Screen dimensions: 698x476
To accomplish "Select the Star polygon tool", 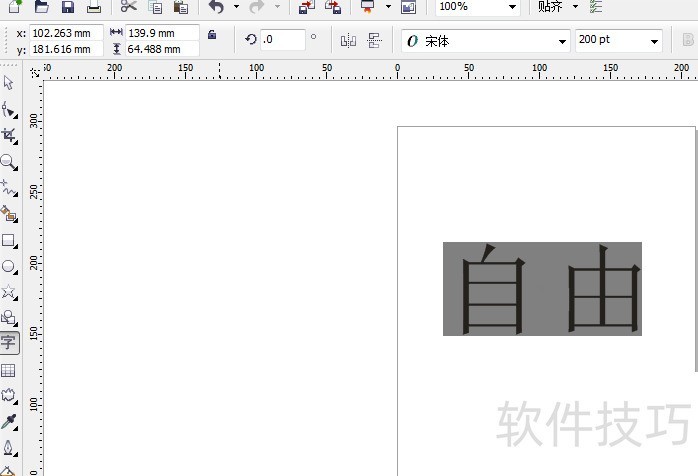I will click(9, 292).
